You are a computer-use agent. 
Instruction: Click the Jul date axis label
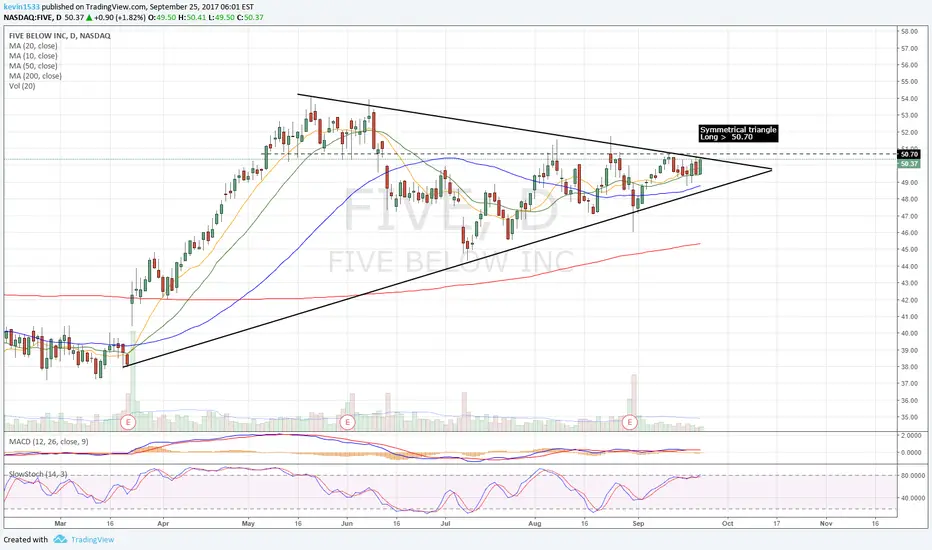[x=445, y=524]
